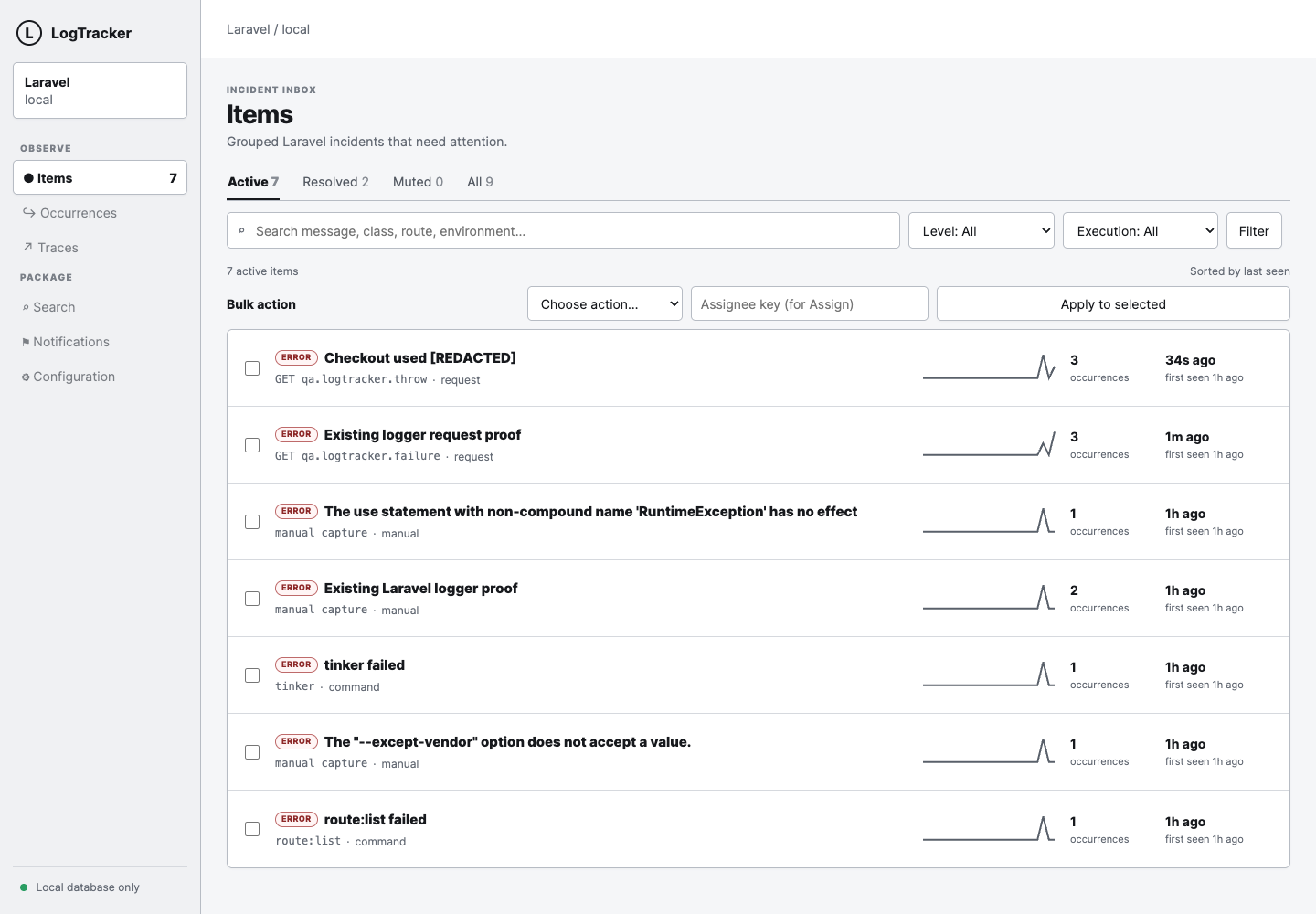Check the tinker failed row checkbox

(x=252, y=675)
